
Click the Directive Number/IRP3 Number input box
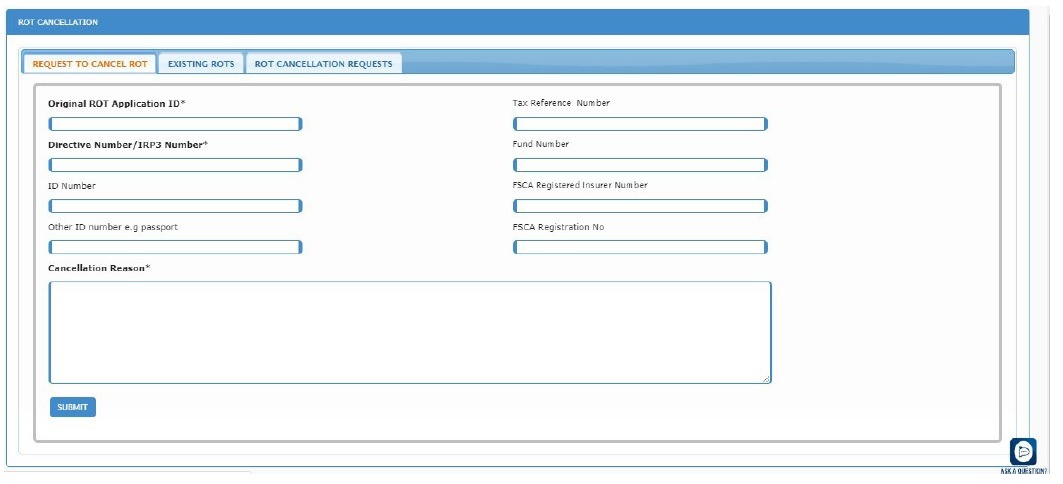pyautogui.click(x=175, y=165)
